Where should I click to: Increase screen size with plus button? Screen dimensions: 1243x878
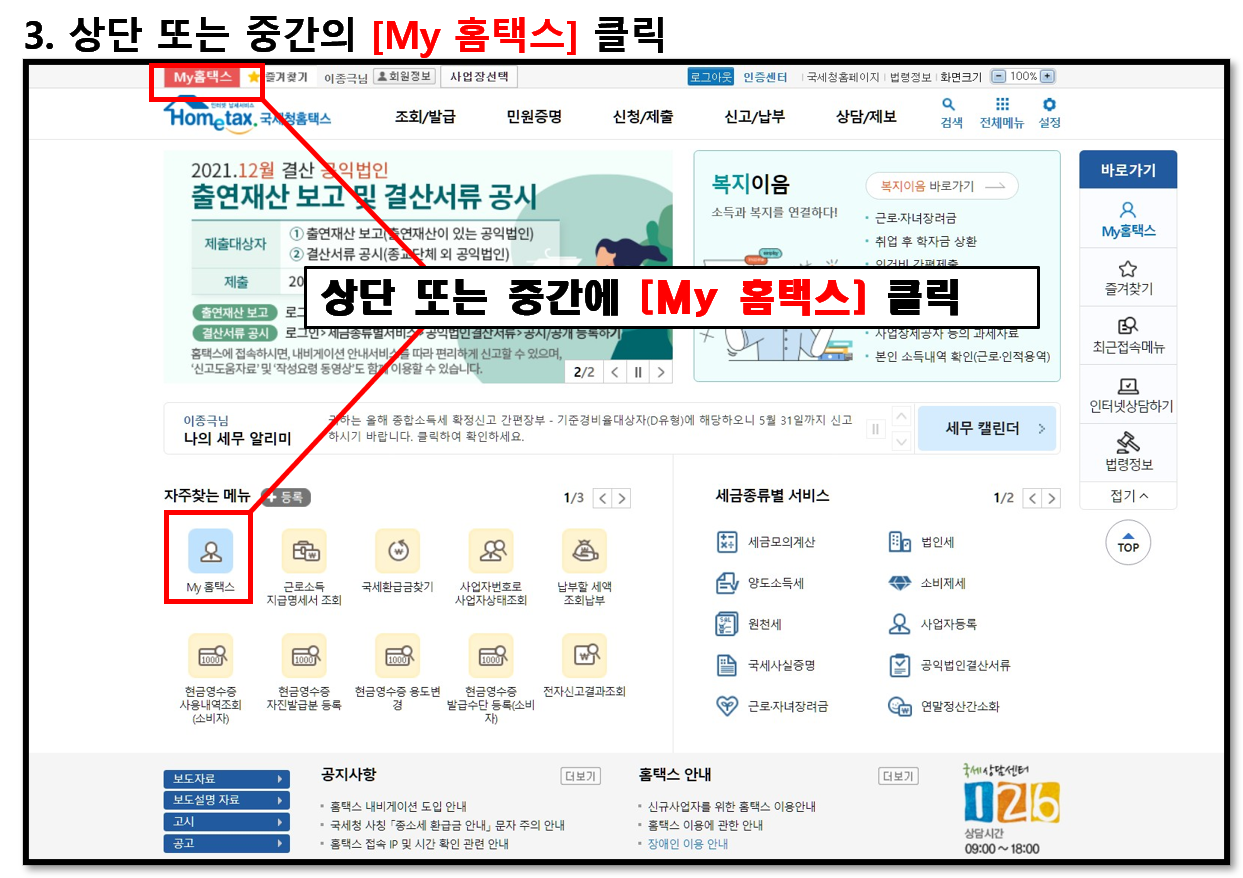click(1047, 77)
